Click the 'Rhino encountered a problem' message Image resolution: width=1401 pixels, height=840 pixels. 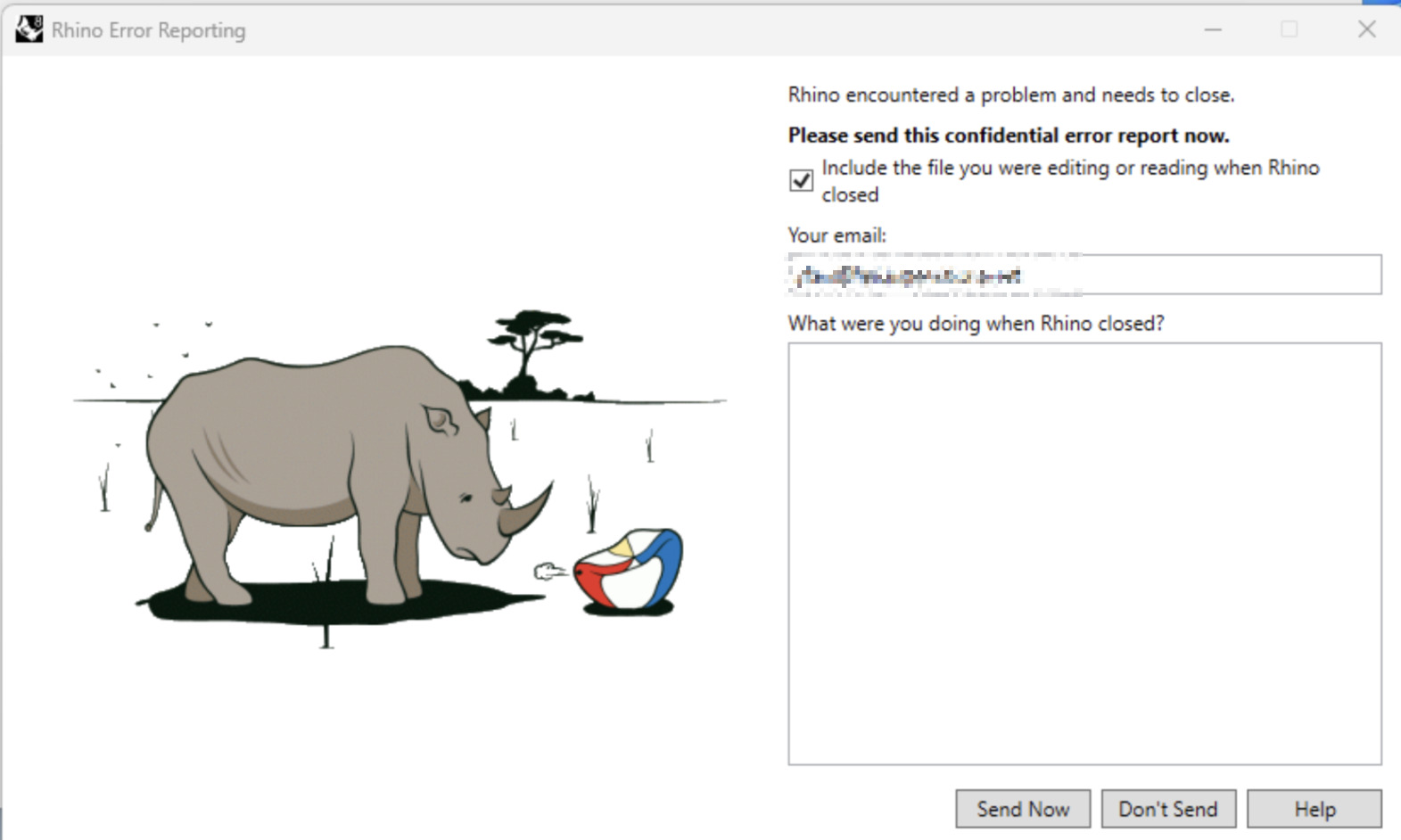coord(1010,95)
